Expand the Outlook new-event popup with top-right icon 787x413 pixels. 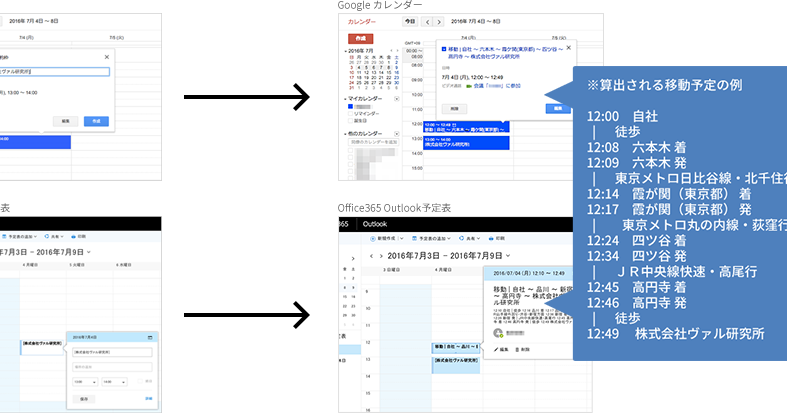pos(150,338)
